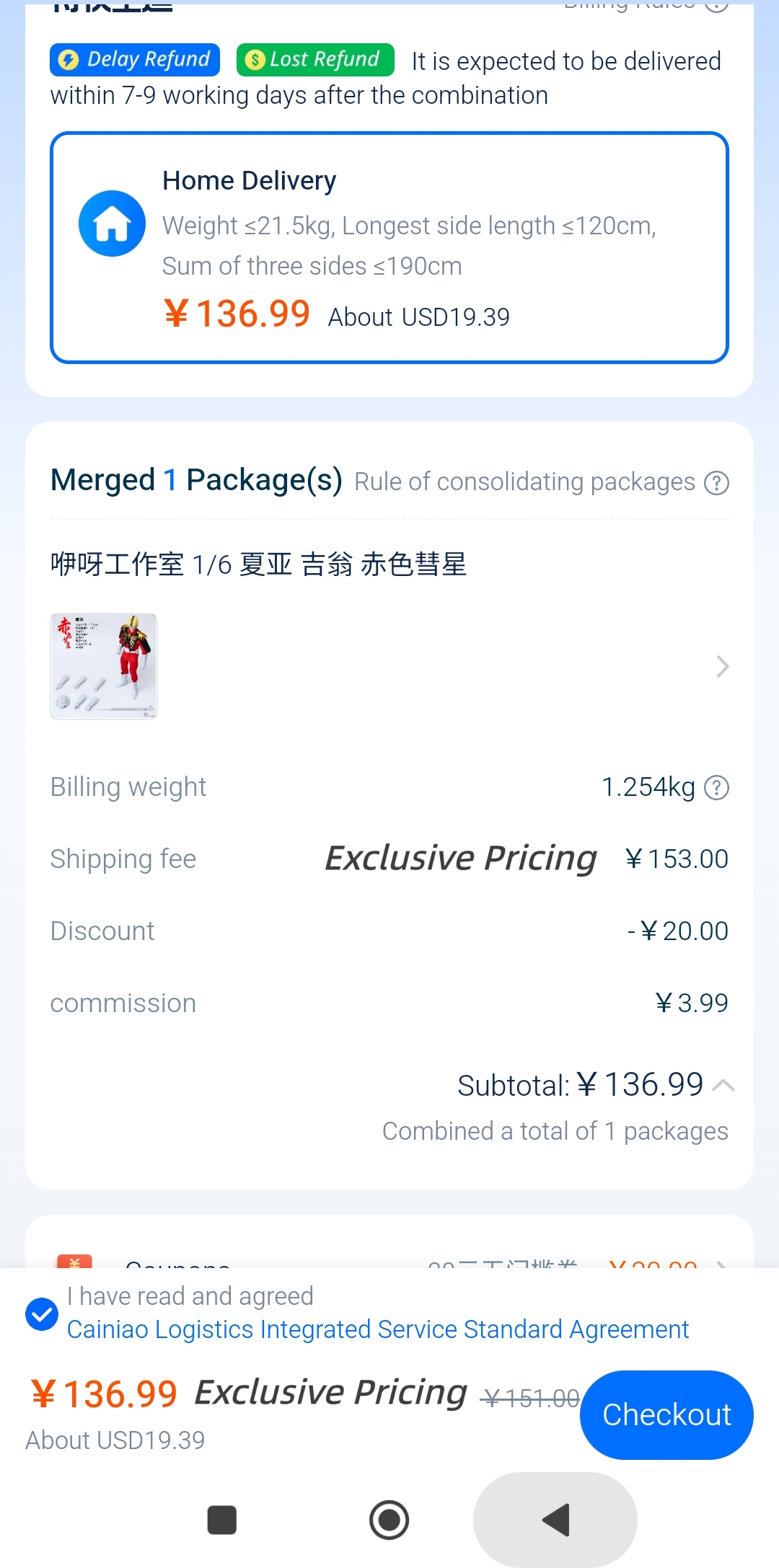Tap Android back triangle button
Viewport: 779px width, 1568px height.
[x=555, y=1520]
